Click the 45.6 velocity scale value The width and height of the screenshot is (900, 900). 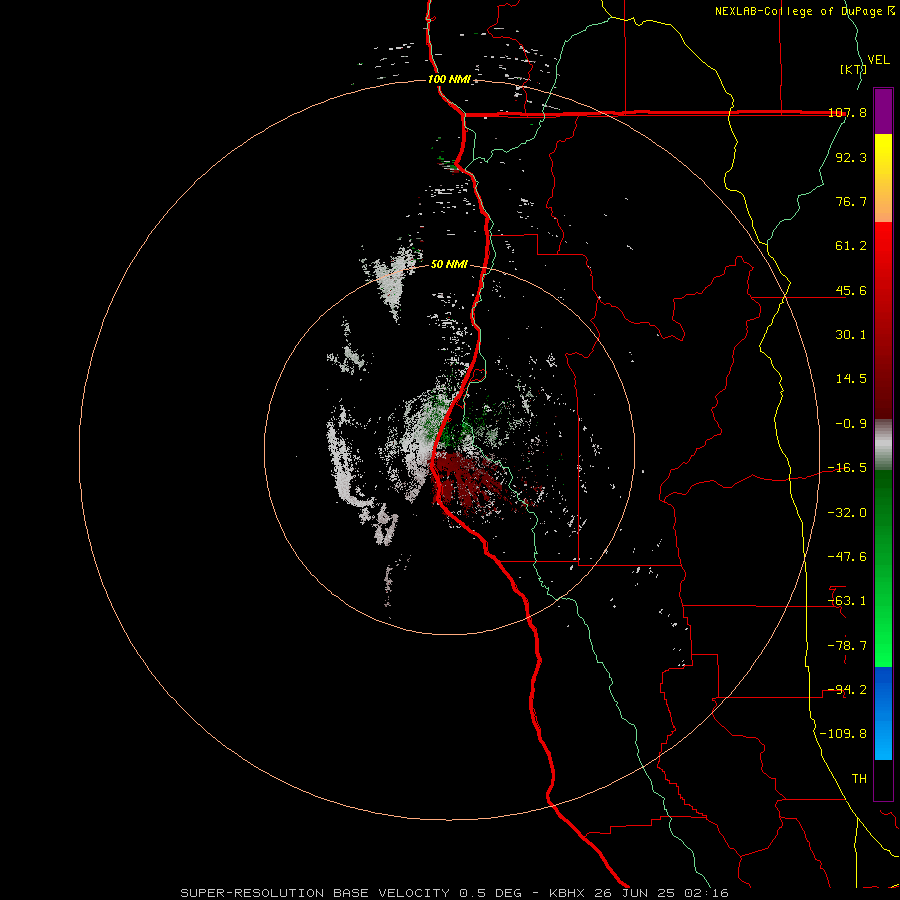851,290
